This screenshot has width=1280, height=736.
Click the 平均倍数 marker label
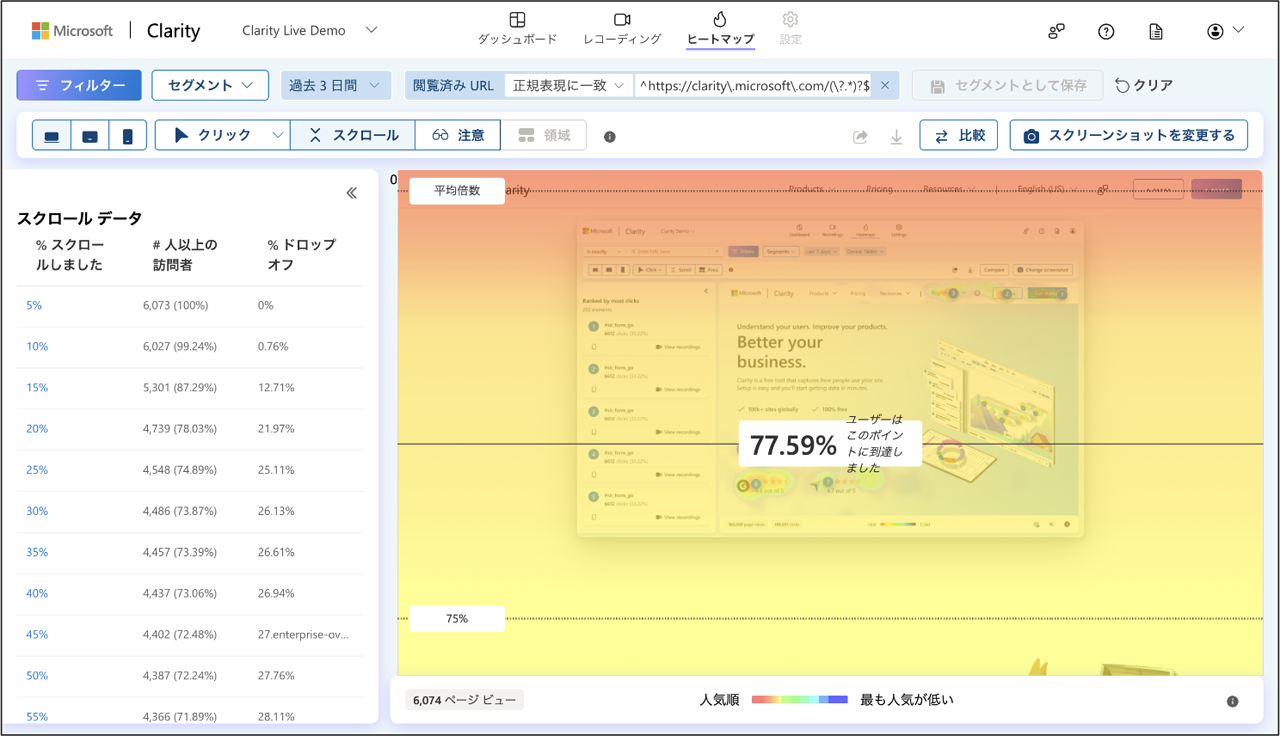point(457,190)
